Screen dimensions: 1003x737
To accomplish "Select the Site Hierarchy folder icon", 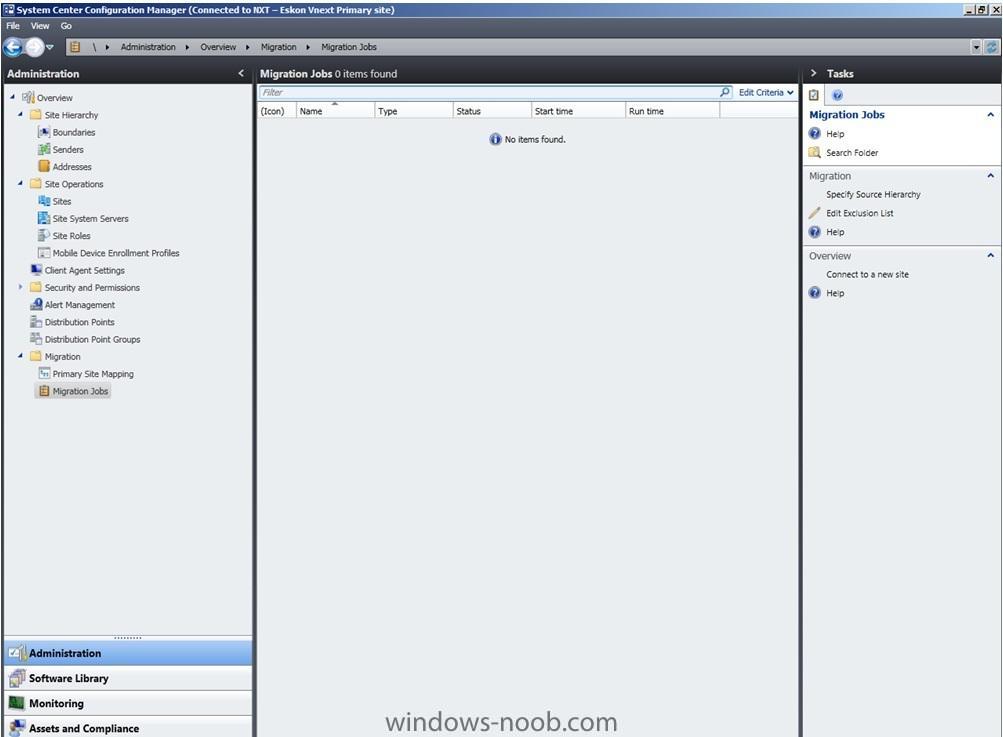I will pyautogui.click(x=36, y=115).
